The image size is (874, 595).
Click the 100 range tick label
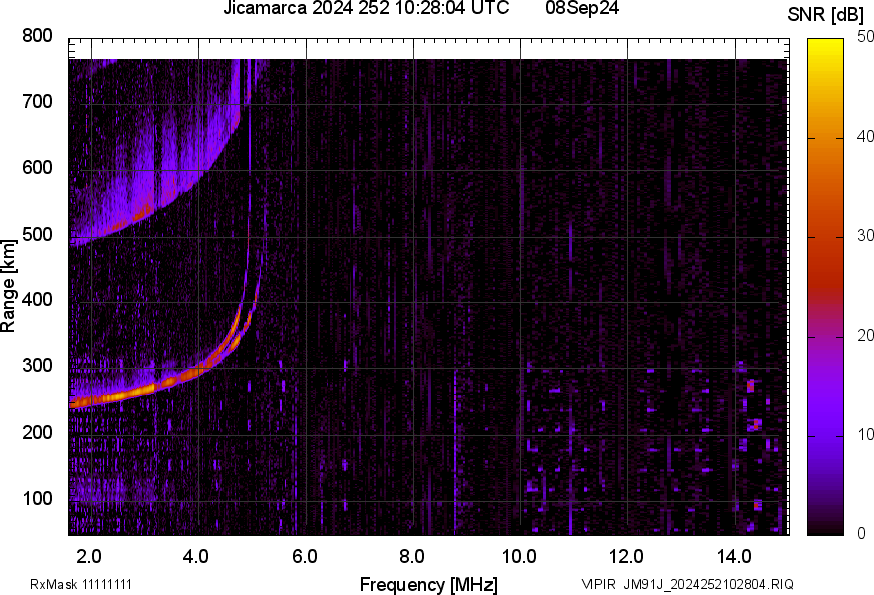[37, 498]
